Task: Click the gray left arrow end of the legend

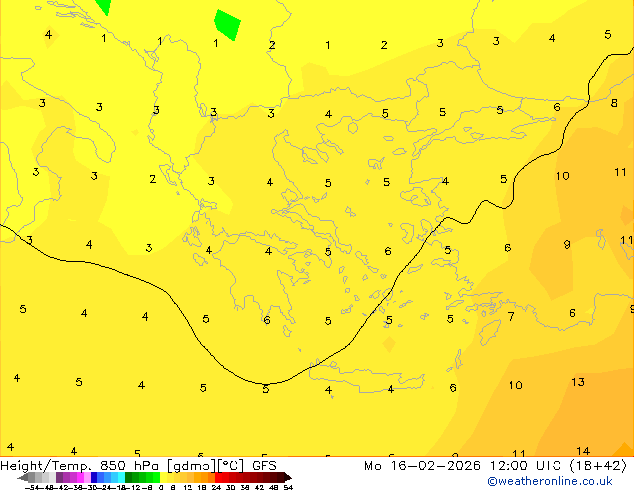Action: (23, 477)
